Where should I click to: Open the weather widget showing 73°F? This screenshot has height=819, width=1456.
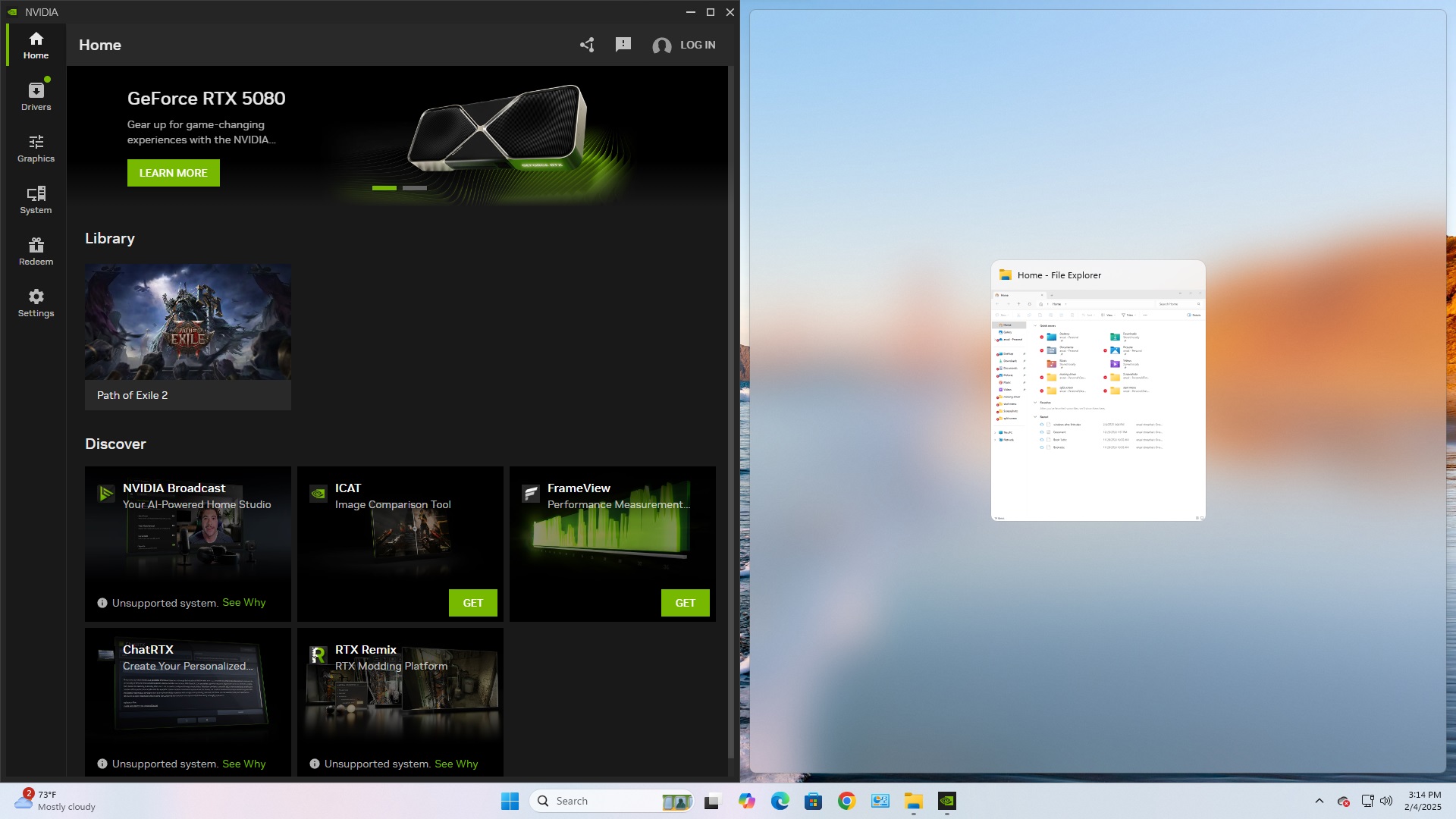pos(55,801)
